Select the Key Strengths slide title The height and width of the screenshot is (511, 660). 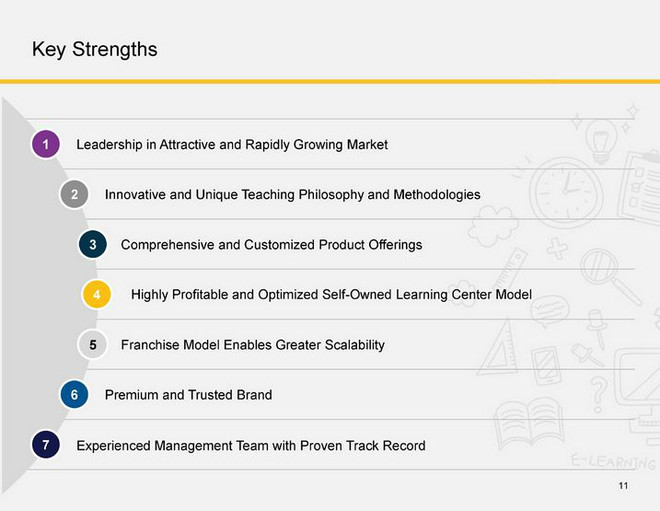pos(95,49)
